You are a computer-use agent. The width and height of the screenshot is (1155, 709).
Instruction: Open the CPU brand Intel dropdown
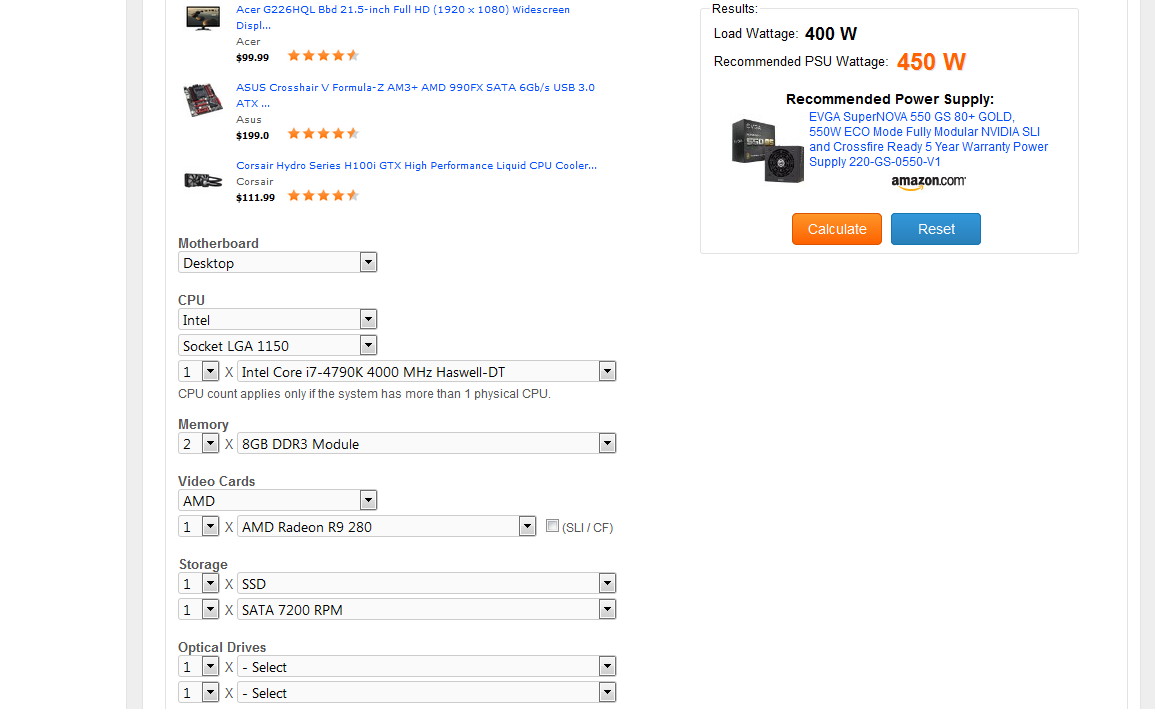tap(278, 320)
